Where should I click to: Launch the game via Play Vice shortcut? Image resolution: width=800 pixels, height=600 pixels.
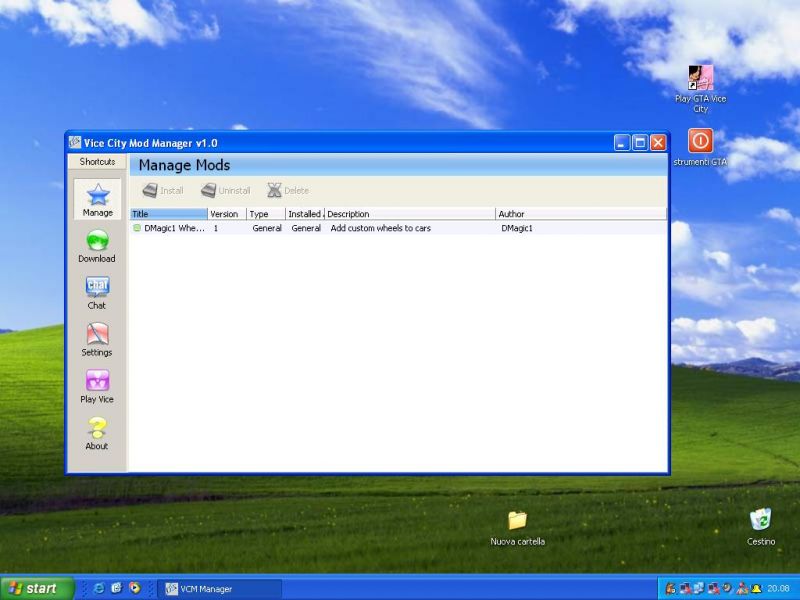pyautogui.click(x=97, y=387)
